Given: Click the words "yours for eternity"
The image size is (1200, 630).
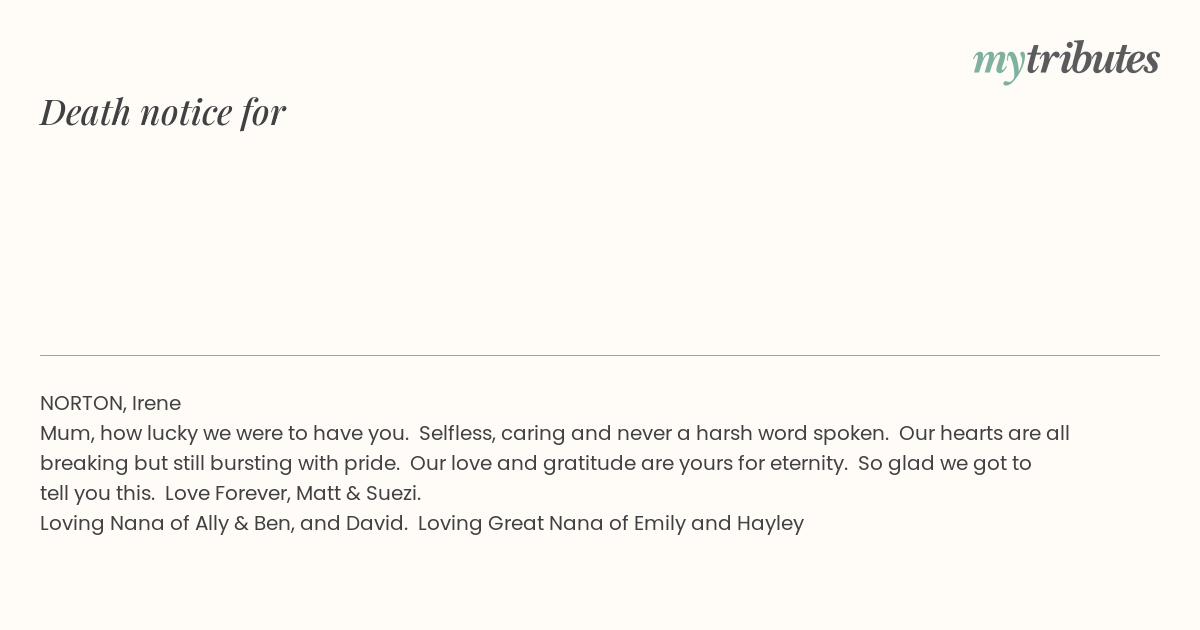Looking at the screenshot, I should tap(762, 464).
